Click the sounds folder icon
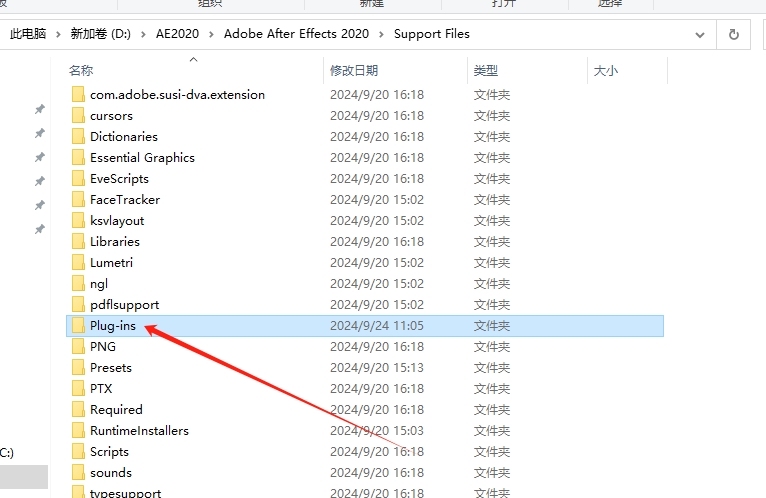The height and width of the screenshot is (498, 766). coord(78,473)
